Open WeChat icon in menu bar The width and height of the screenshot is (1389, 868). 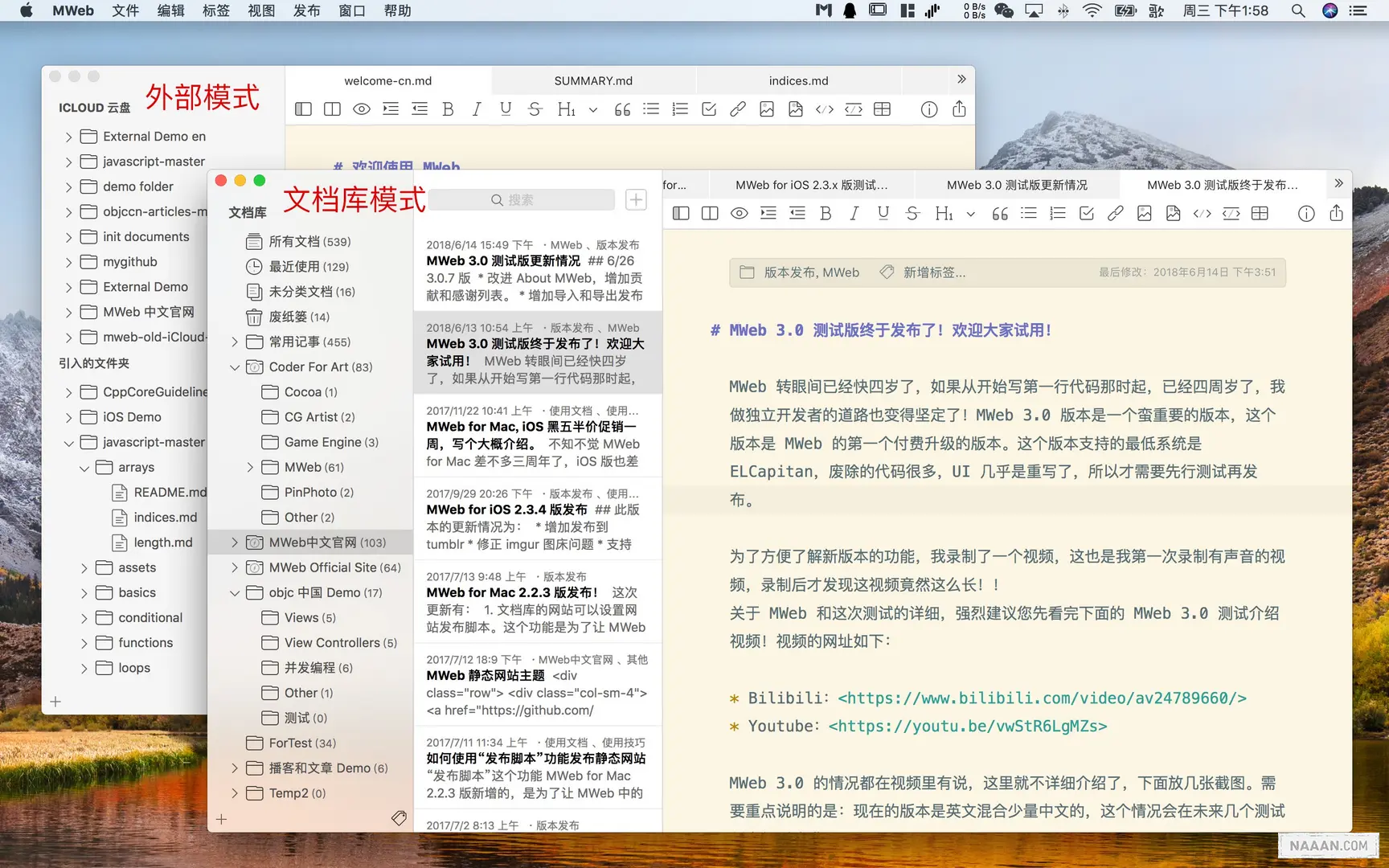coord(1004,10)
